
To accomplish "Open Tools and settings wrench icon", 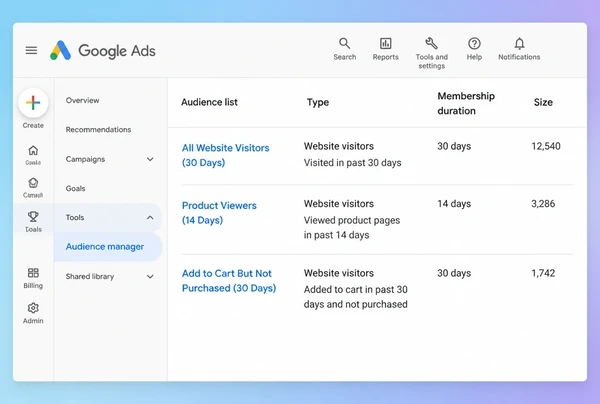I will (431, 44).
